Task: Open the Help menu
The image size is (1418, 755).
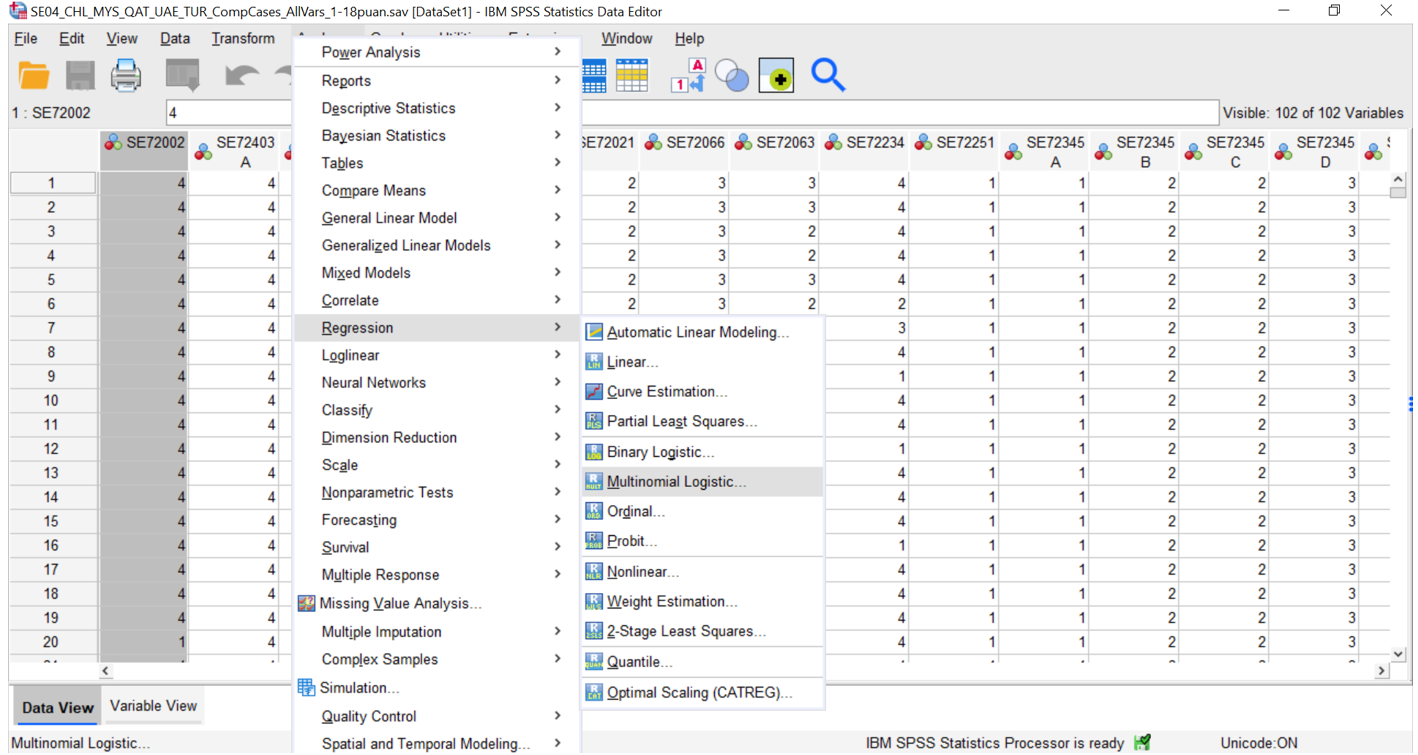Action: tap(689, 38)
